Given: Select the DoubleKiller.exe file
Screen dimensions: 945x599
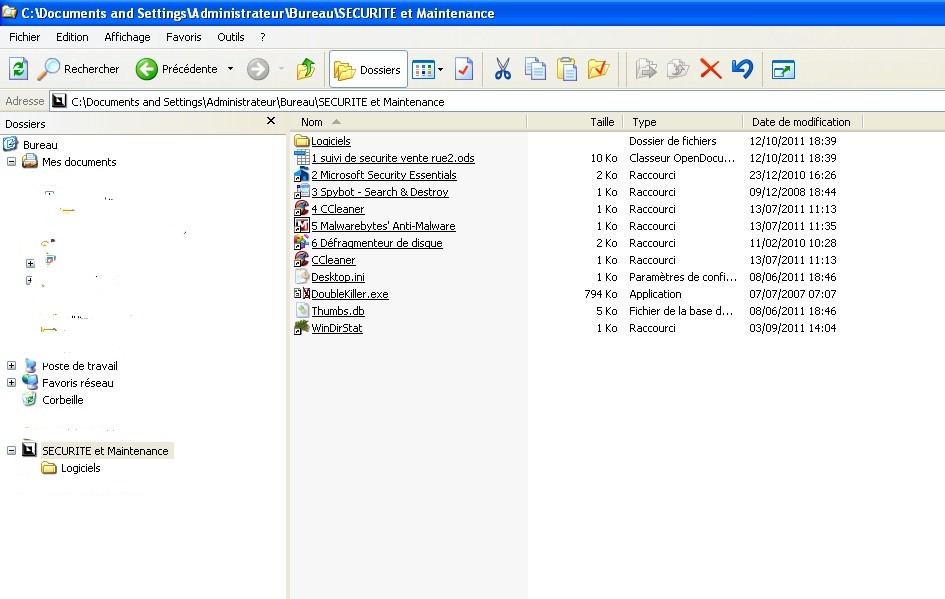Looking at the screenshot, I should click(349, 294).
